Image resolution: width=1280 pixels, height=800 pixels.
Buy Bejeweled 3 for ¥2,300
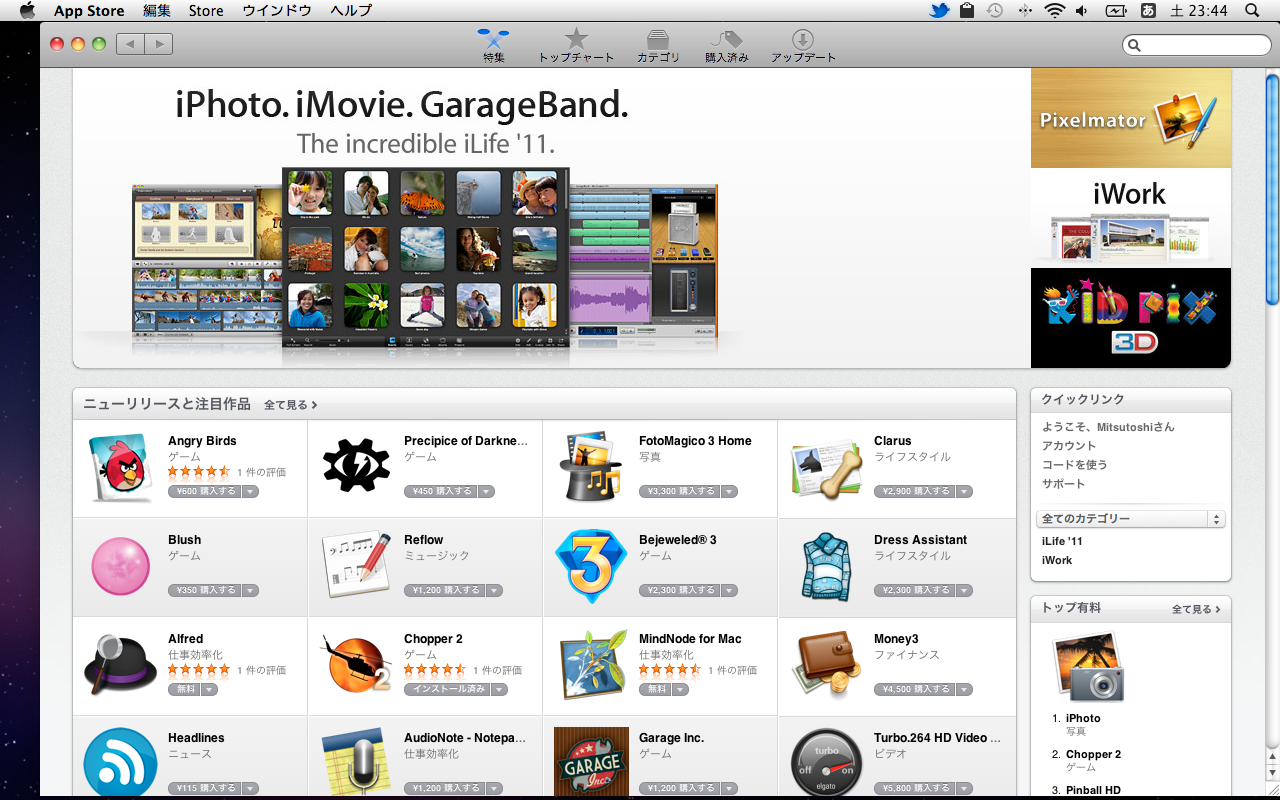click(679, 591)
